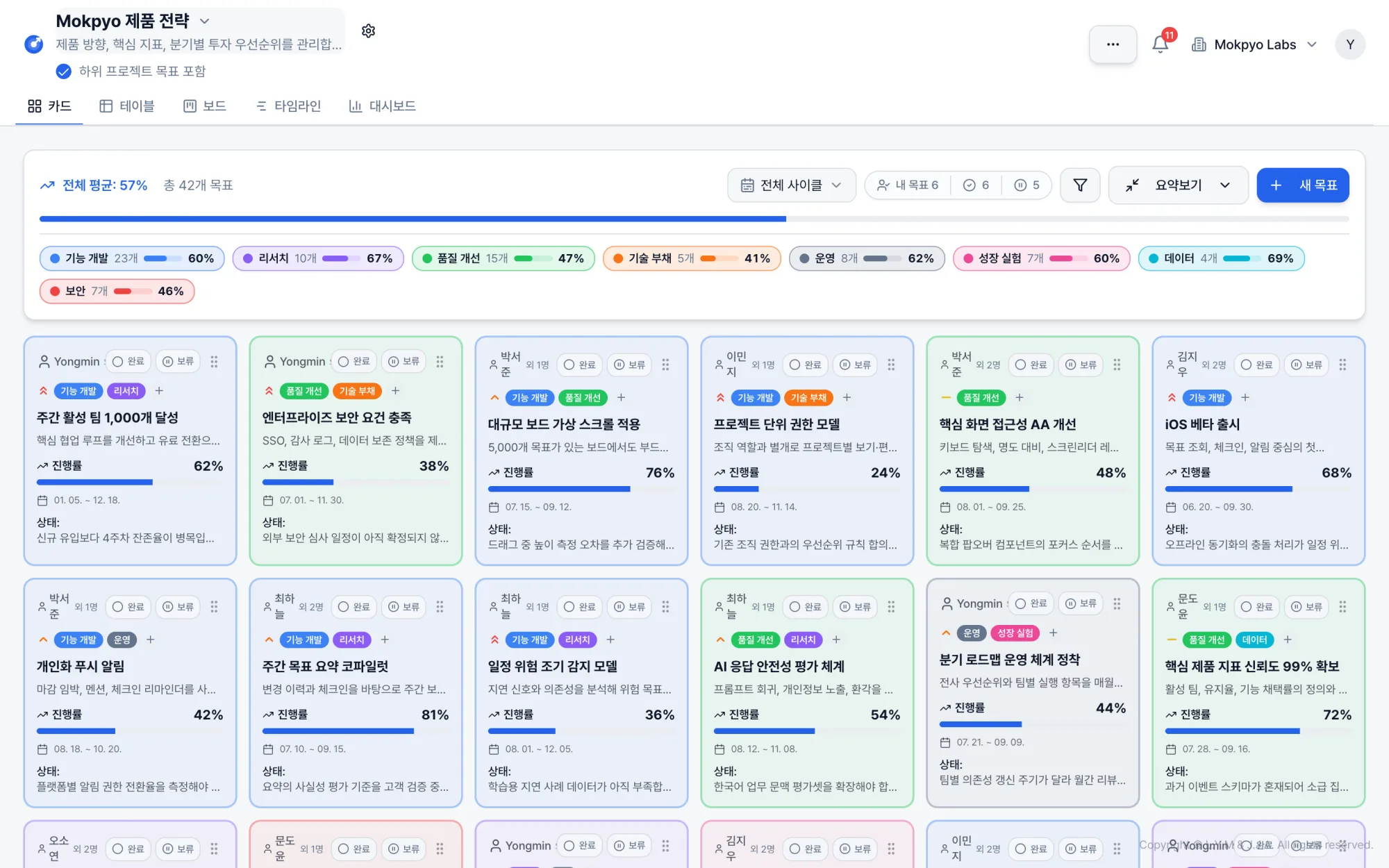The image size is (1389, 868).
Task: Click drag handle on iOS 베타 출시 card
Action: [1342, 365]
